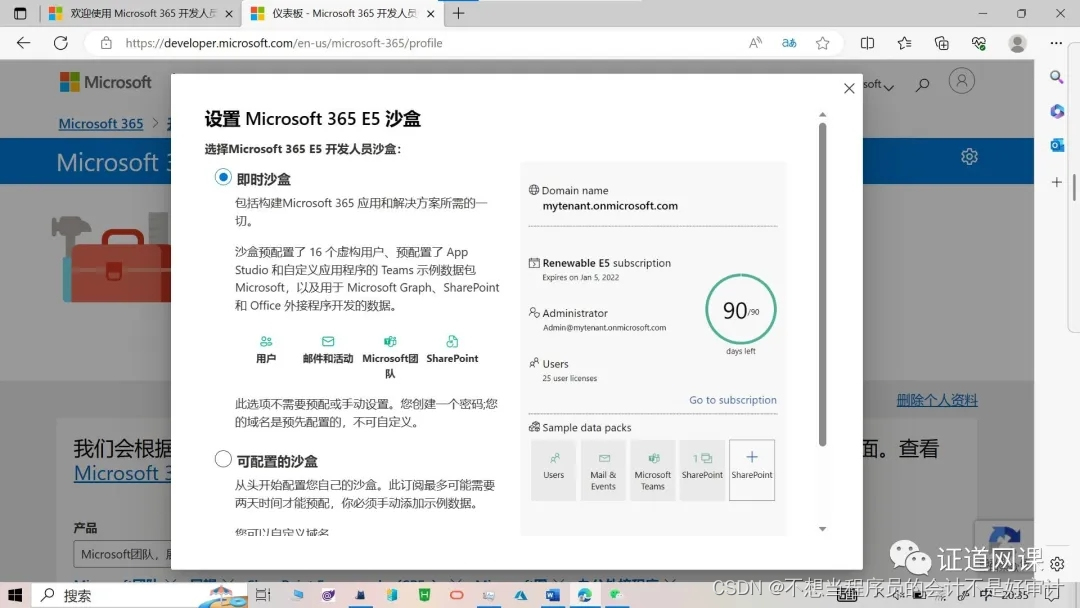Image resolution: width=1080 pixels, height=608 pixels.
Task: Switch to 欢迎使用 Microsoft 365 tab
Action: click(x=141, y=13)
